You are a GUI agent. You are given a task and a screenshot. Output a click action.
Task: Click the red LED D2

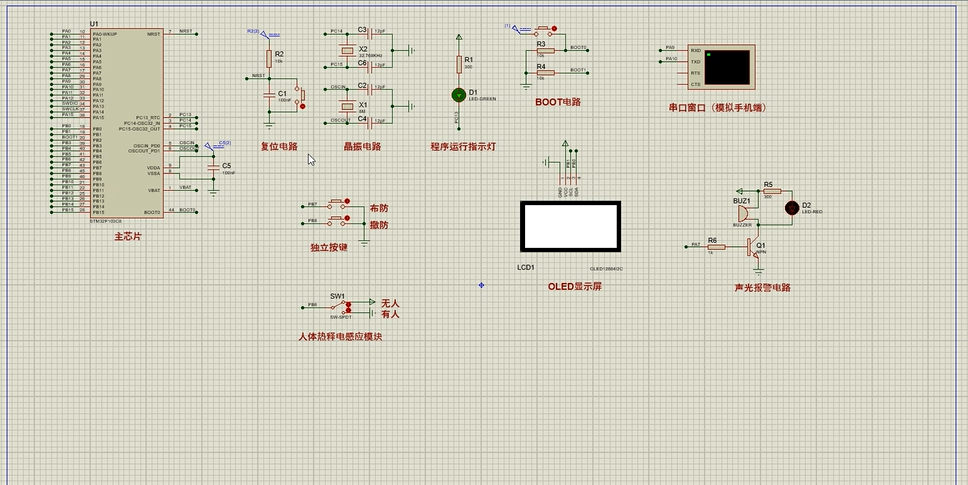[x=792, y=207]
